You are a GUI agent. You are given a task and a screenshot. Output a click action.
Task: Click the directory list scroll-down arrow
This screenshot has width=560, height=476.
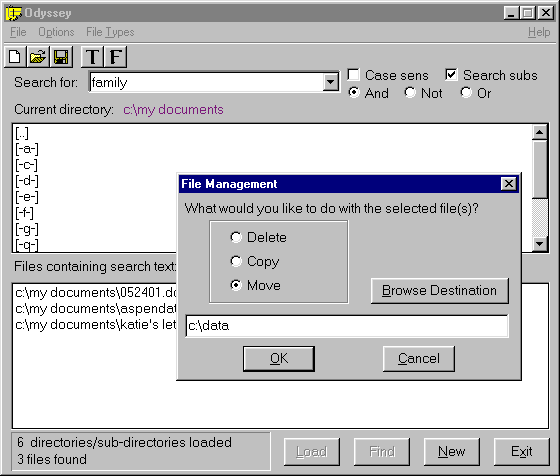540,244
